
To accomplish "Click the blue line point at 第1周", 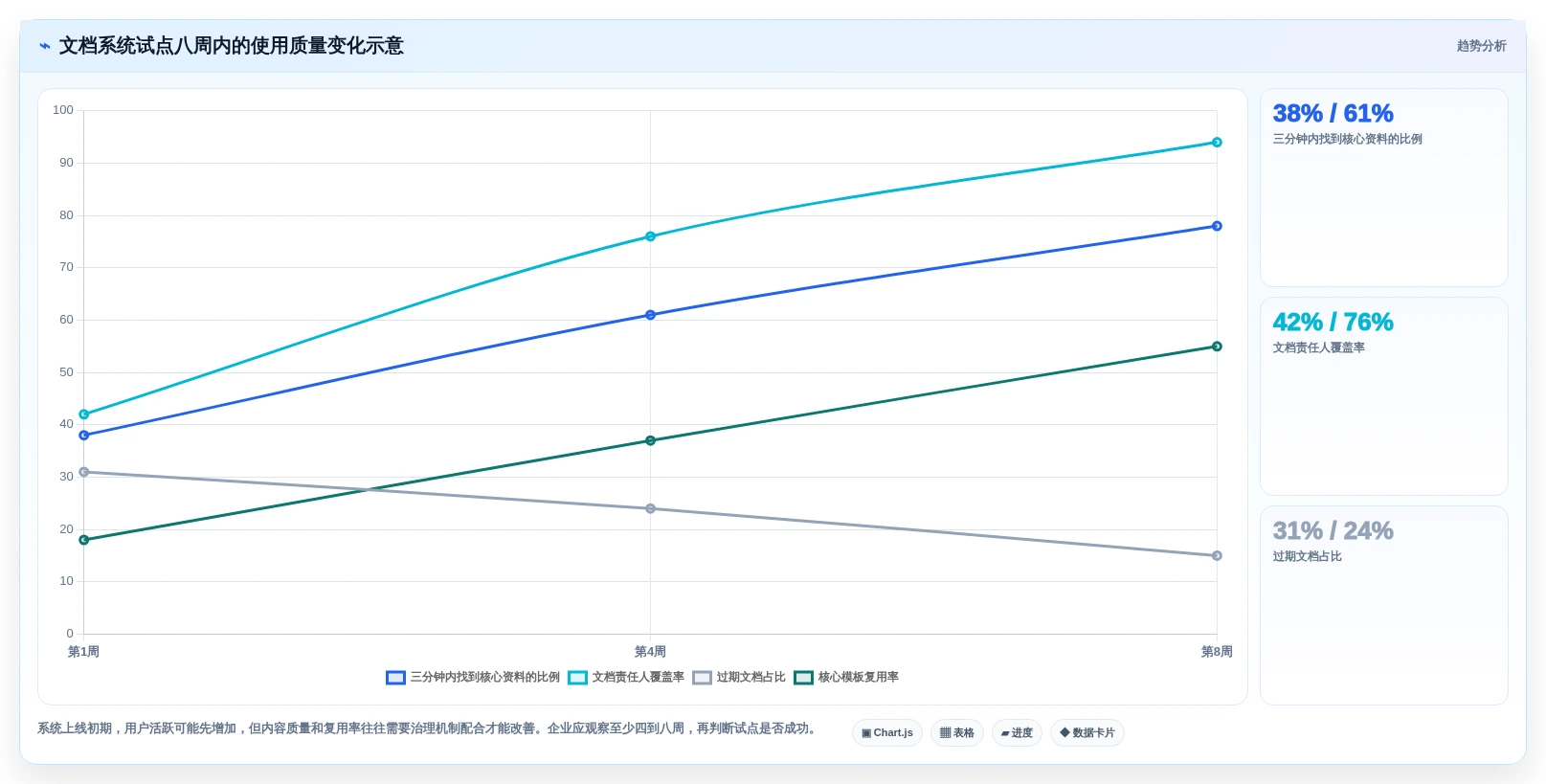I will (x=83, y=436).
